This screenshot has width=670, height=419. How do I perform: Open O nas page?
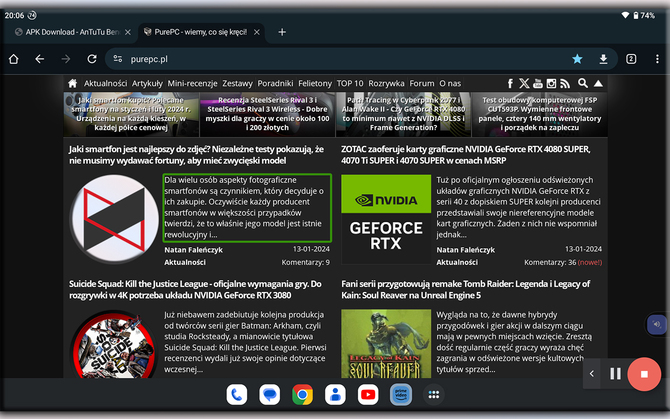tap(450, 83)
